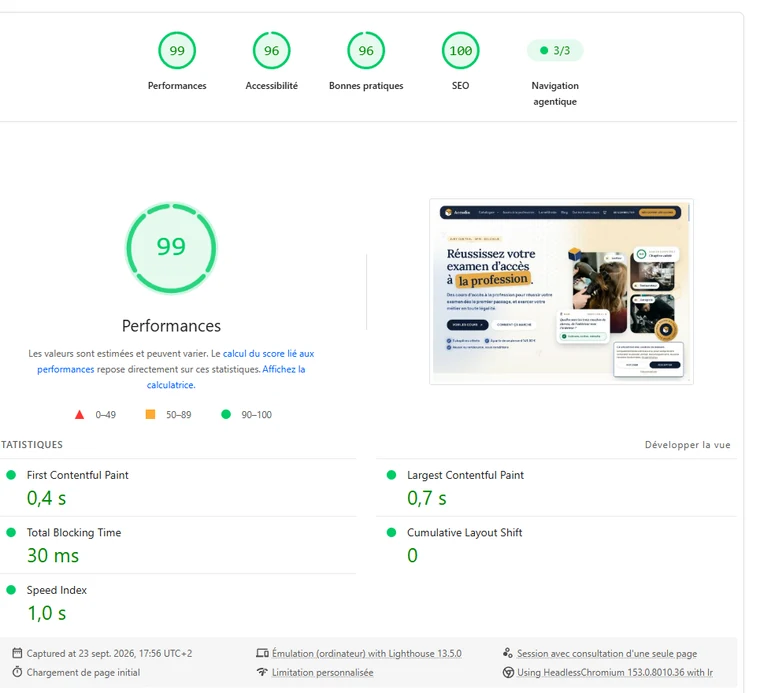Viewport: 760px width, 693px height.
Task: Select the SEO score gauge 100
Action: [460, 50]
